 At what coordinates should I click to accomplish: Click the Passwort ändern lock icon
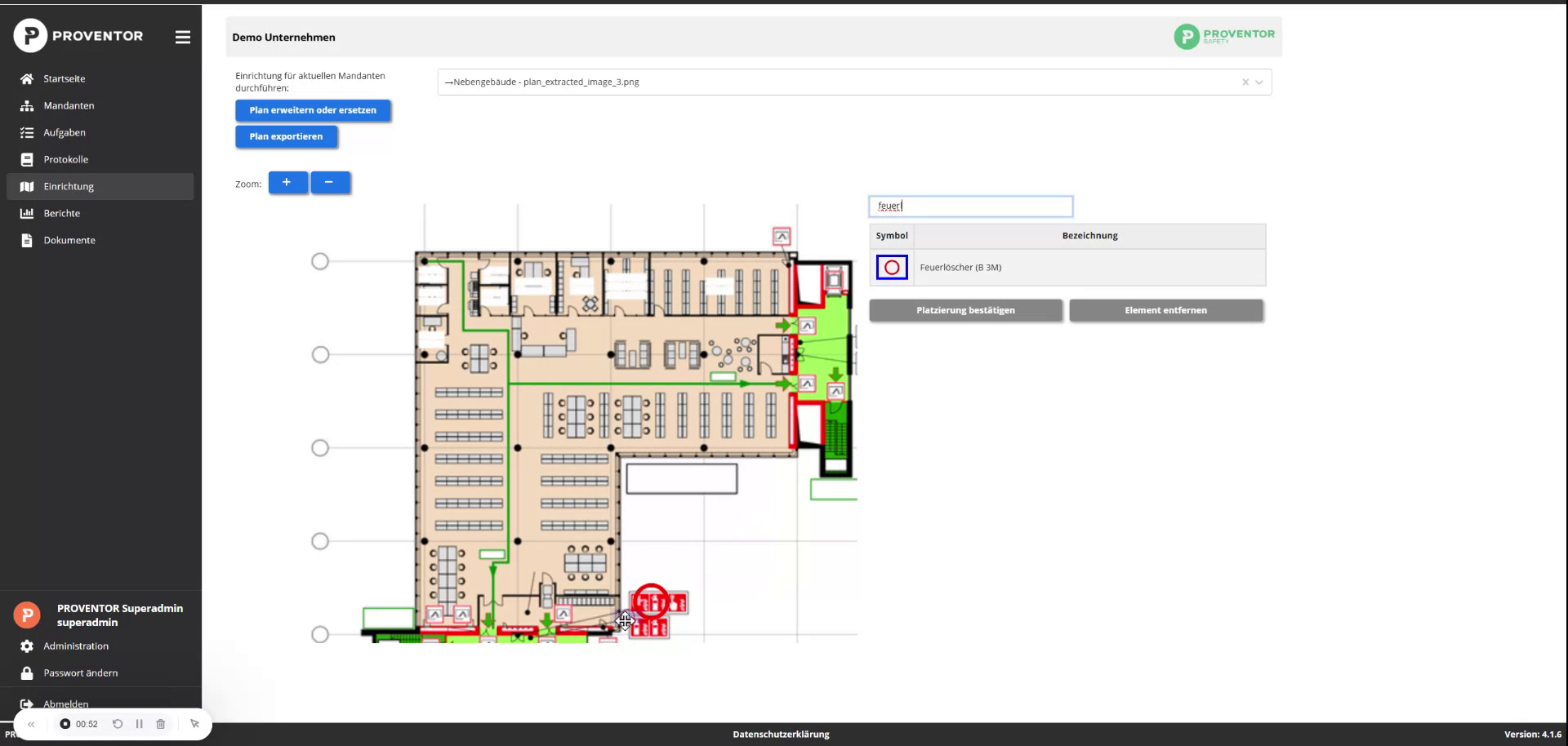pos(27,673)
